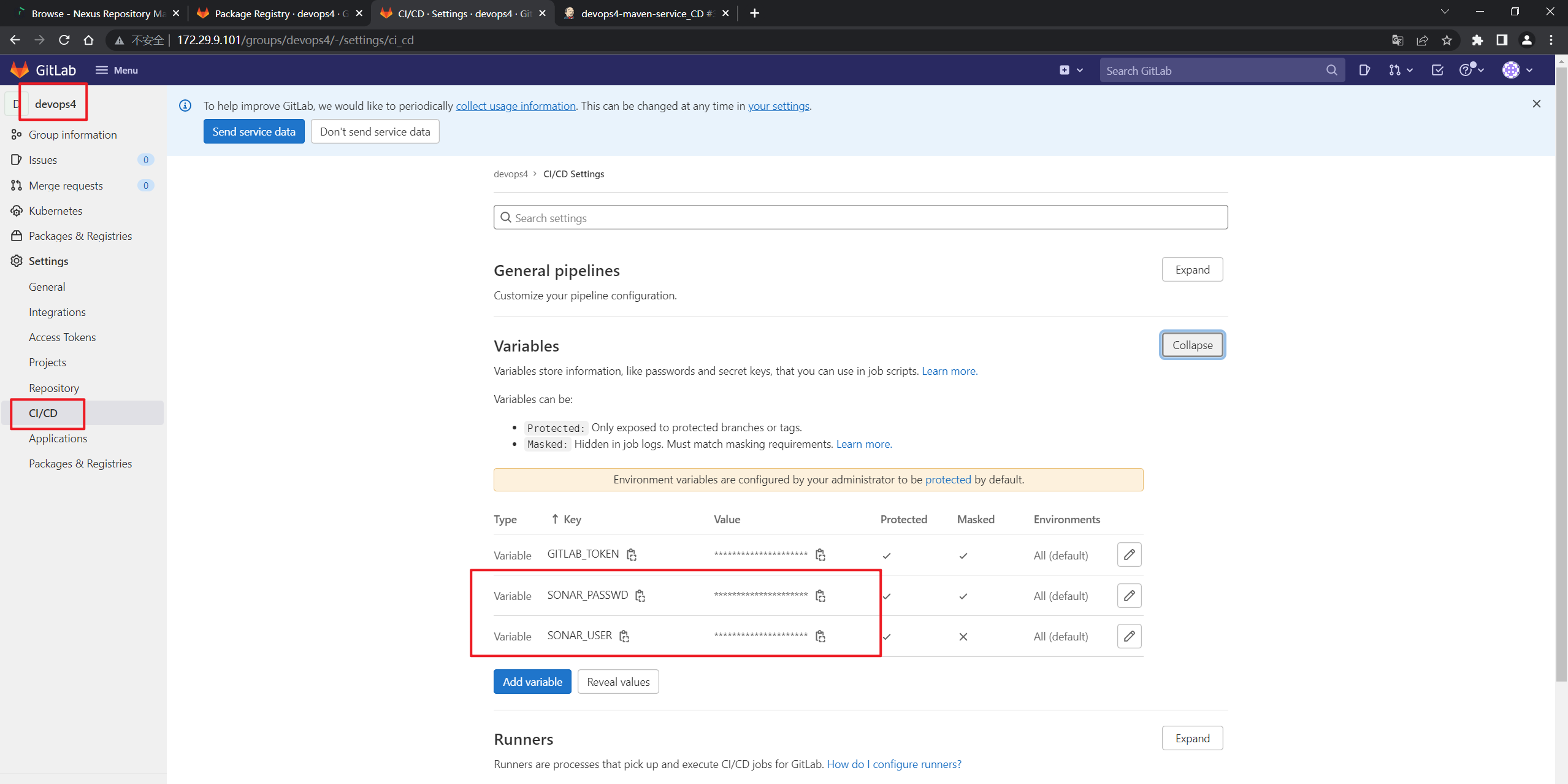Open a new browser tab
The height and width of the screenshot is (784, 1568).
click(x=754, y=13)
